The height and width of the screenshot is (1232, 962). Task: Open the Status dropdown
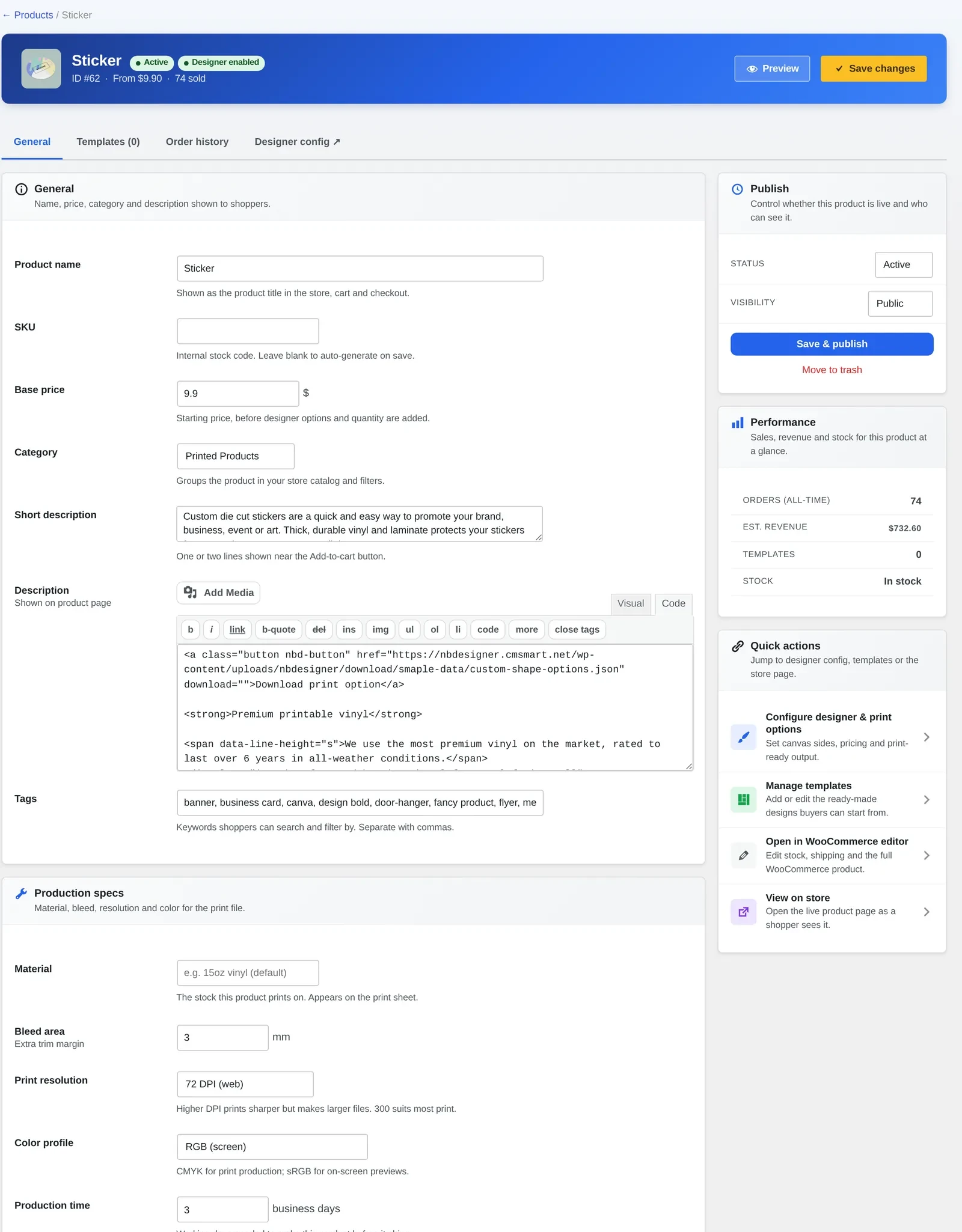[x=904, y=264]
